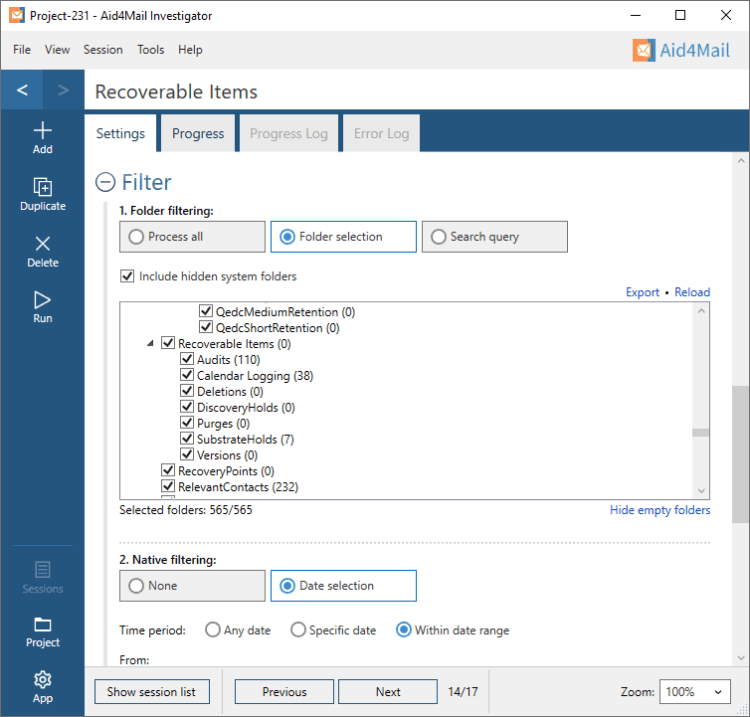Uncheck SubstrateHolds (7) folder
750x717 pixels.
click(187, 439)
